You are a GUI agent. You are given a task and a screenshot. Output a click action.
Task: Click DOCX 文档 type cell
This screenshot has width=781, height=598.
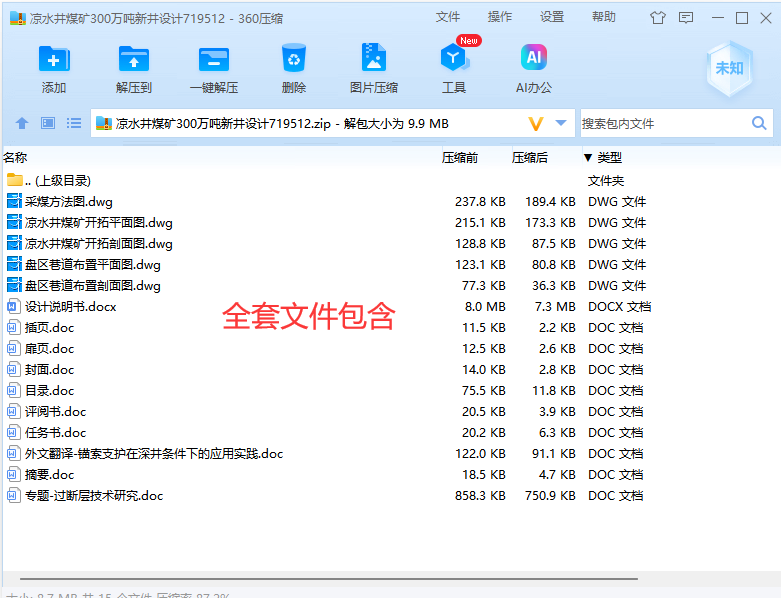[x=619, y=307]
